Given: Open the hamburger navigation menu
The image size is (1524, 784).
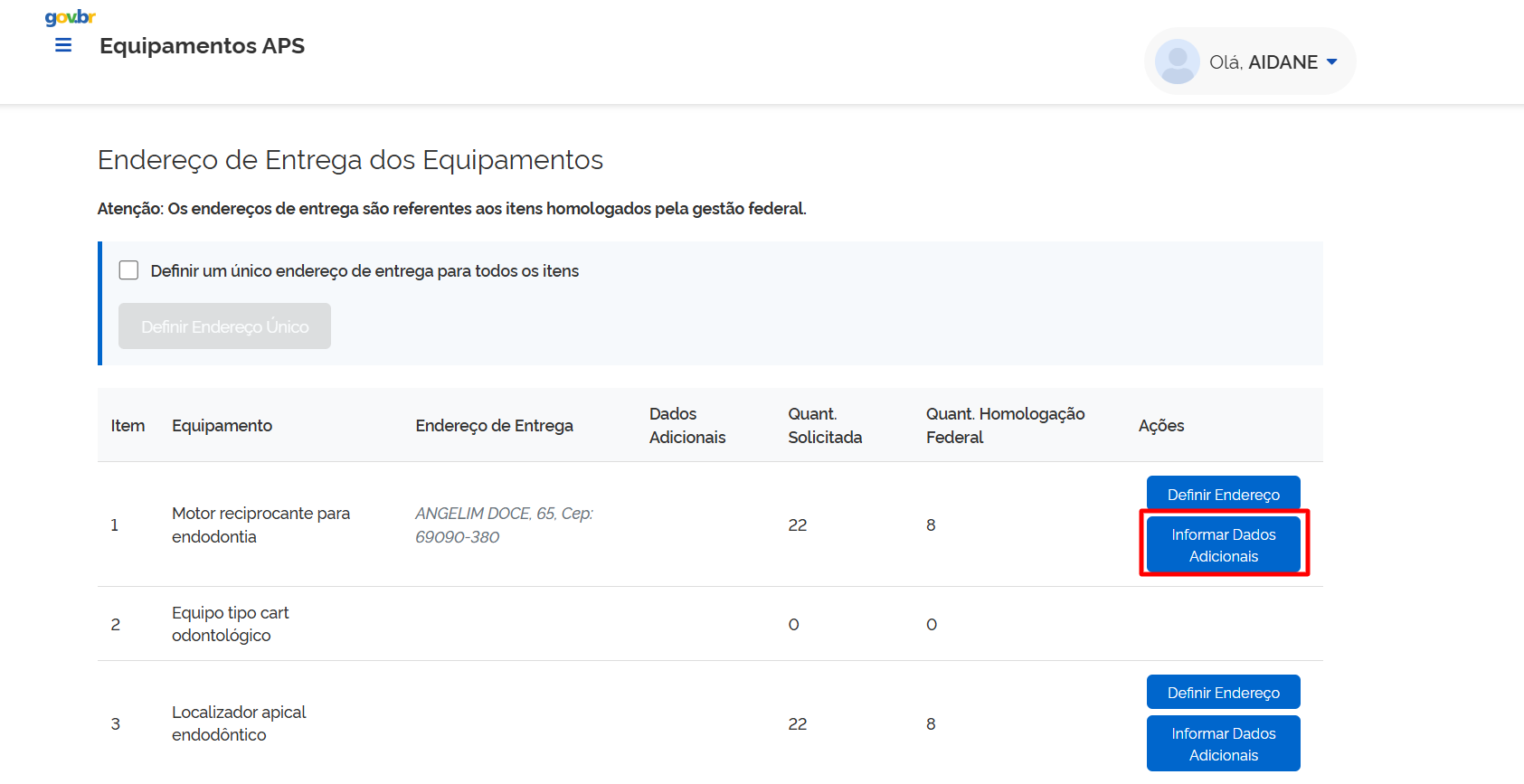Looking at the screenshot, I should [63, 45].
